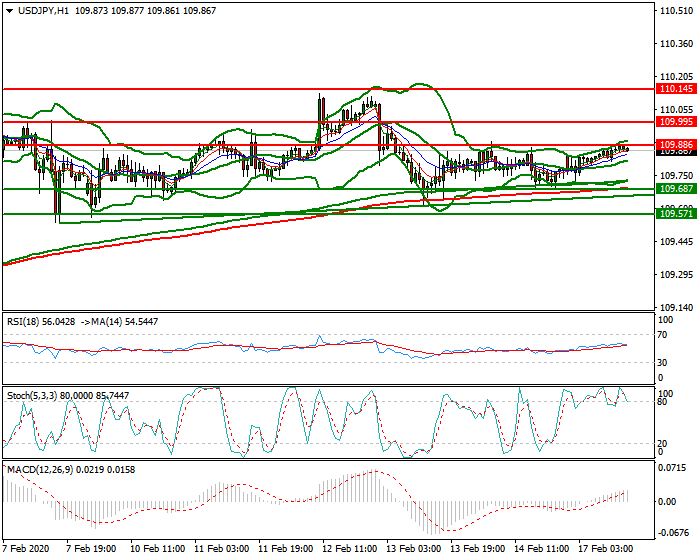Select the 80 level on Stochastic scale

(x=662, y=402)
